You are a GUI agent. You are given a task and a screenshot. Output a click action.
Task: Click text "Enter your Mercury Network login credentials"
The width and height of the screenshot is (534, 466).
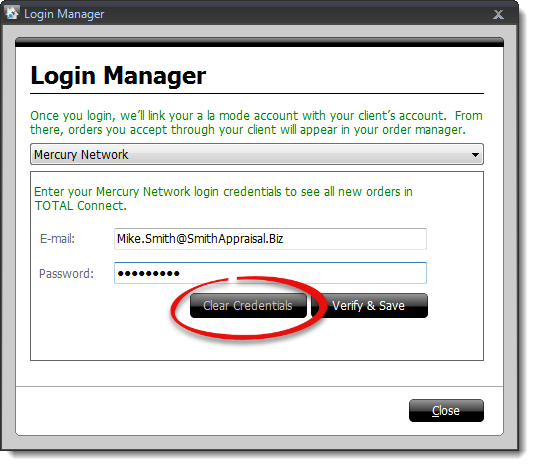158,192
